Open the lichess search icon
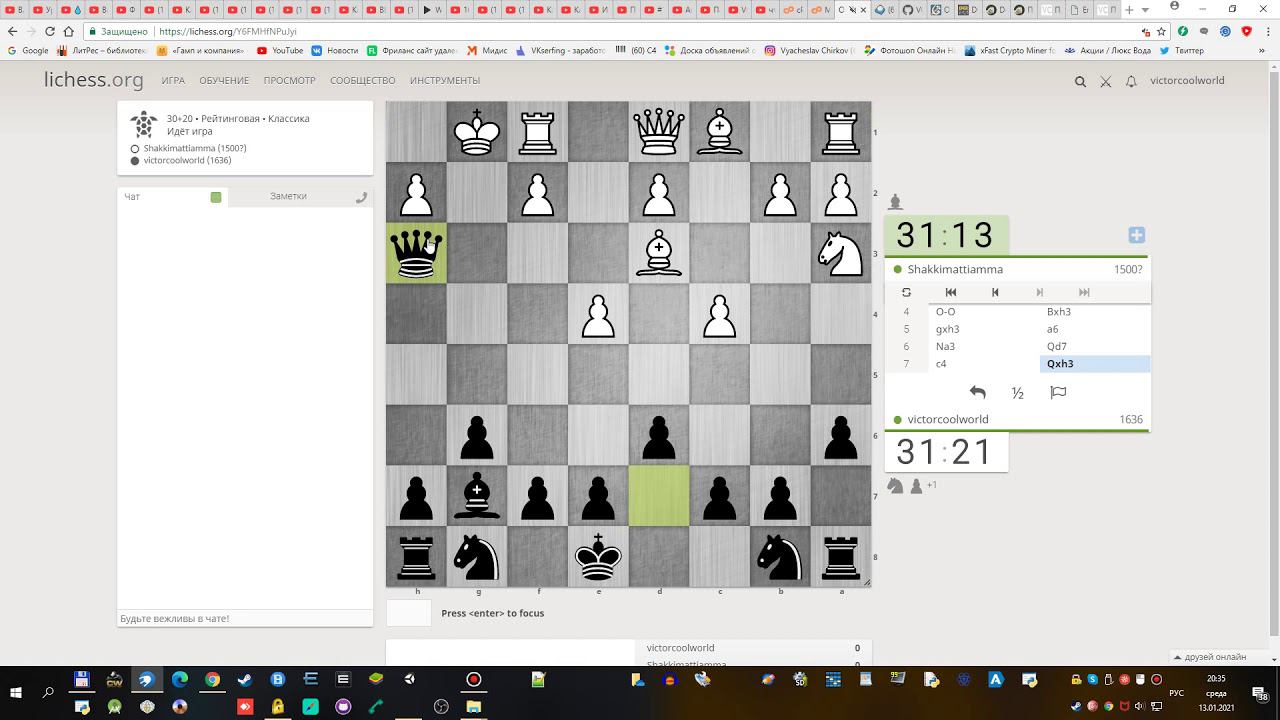The image size is (1280, 720). [x=1080, y=81]
